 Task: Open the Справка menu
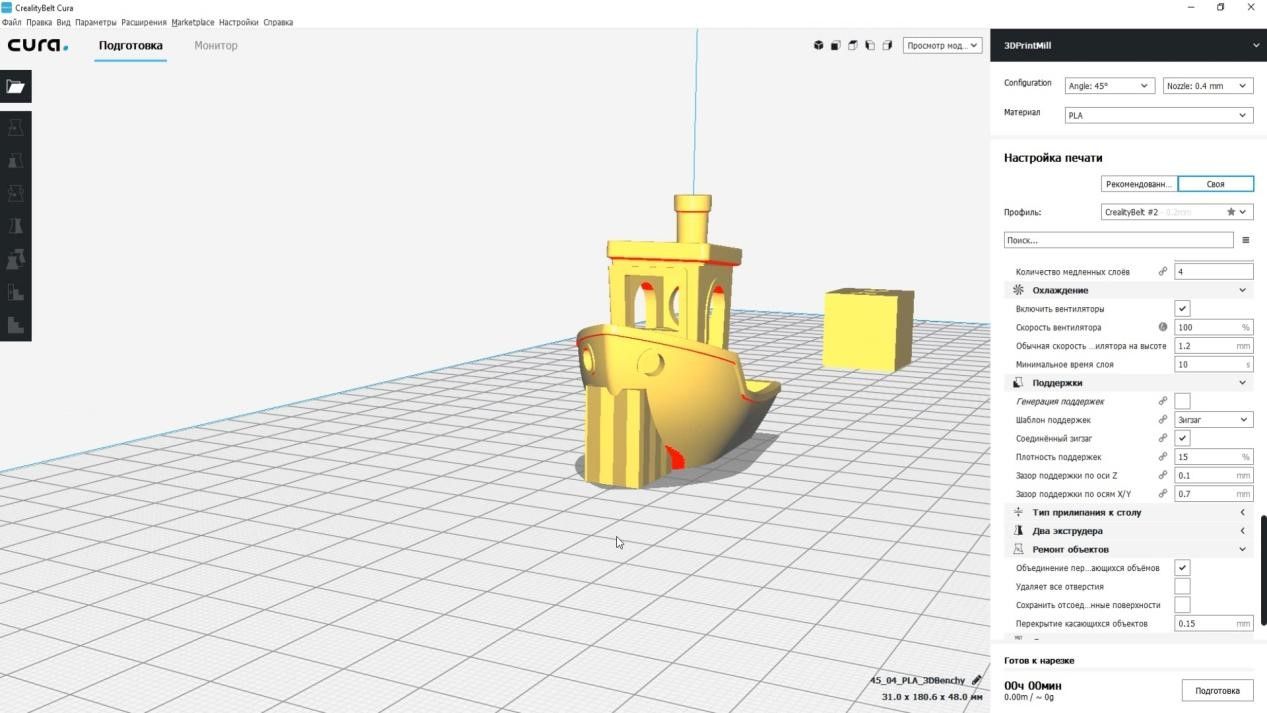click(x=278, y=22)
